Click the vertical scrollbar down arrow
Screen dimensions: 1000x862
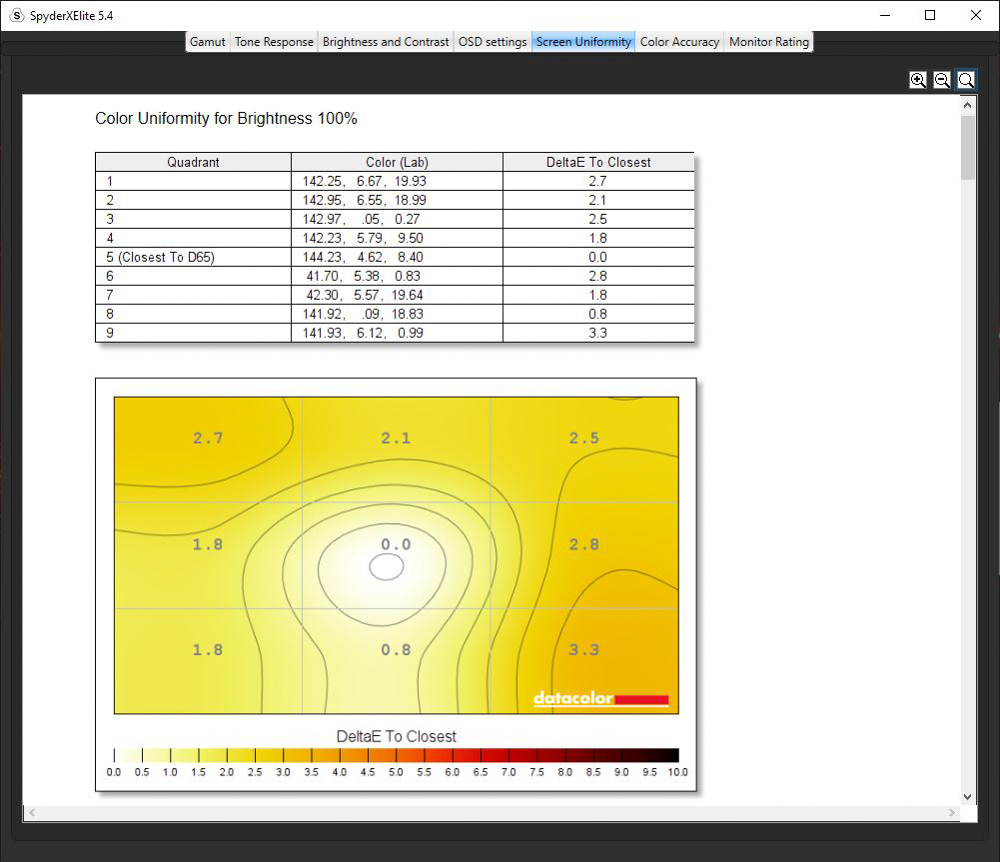point(967,796)
